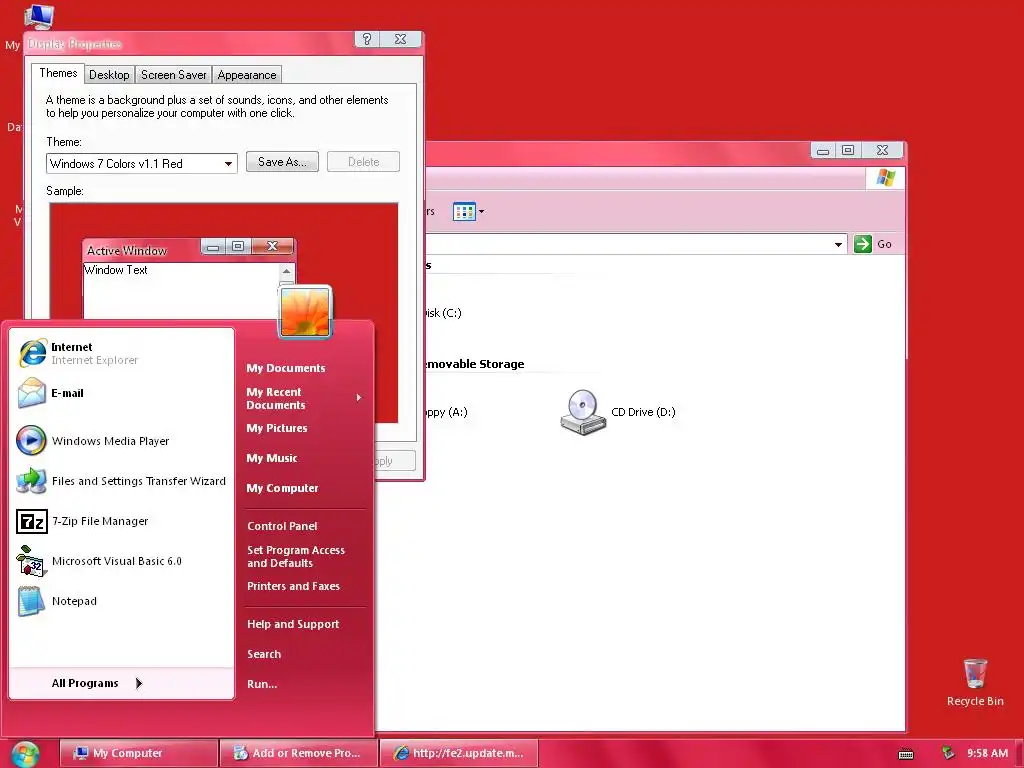Screen dimensions: 1024x768
Task: Click the Go label in My Computer
Action: [884, 244]
